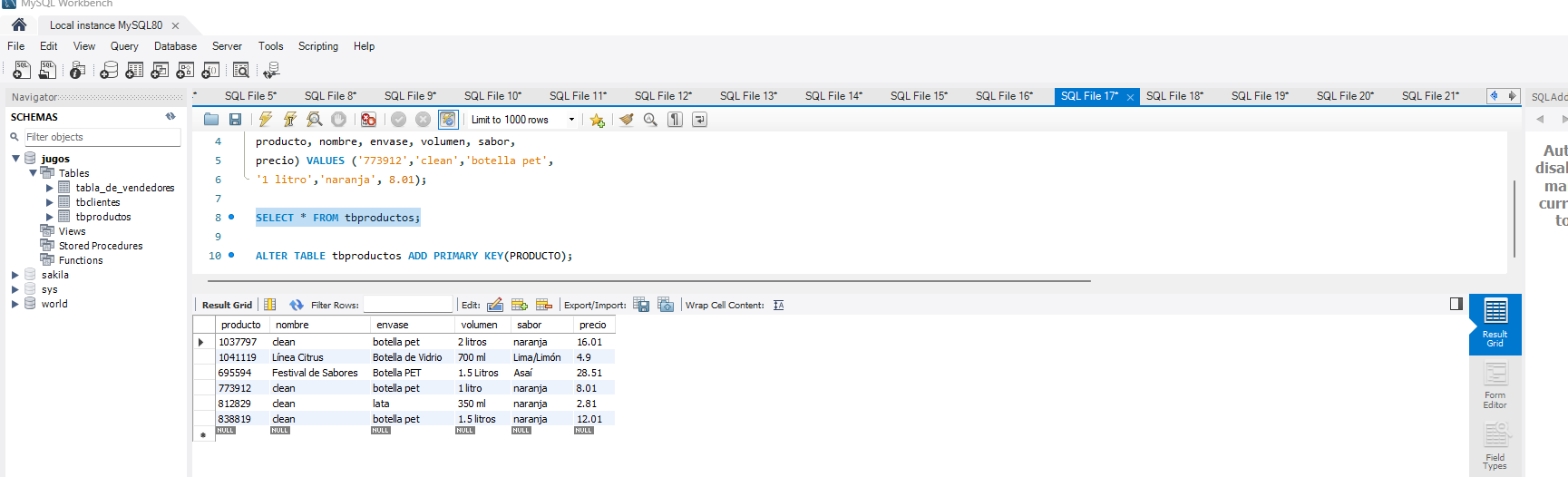Refresh the result grid data
1568x477 pixels.
pos(297,305)
